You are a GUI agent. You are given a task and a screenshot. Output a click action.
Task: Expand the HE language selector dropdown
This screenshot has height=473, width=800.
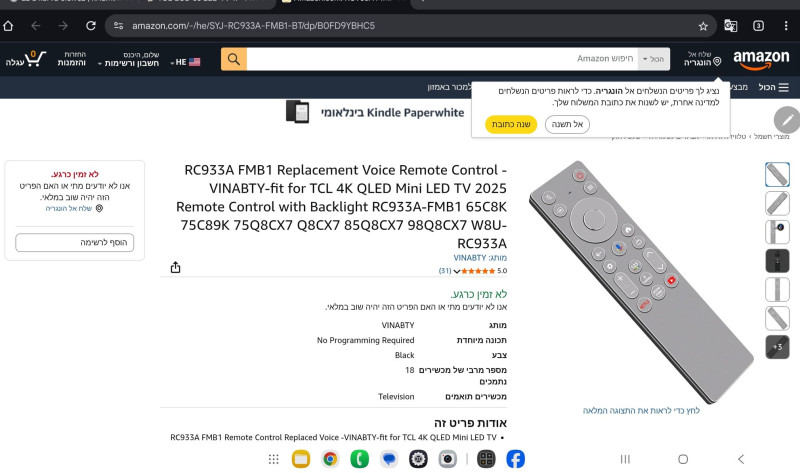[185, 62]
